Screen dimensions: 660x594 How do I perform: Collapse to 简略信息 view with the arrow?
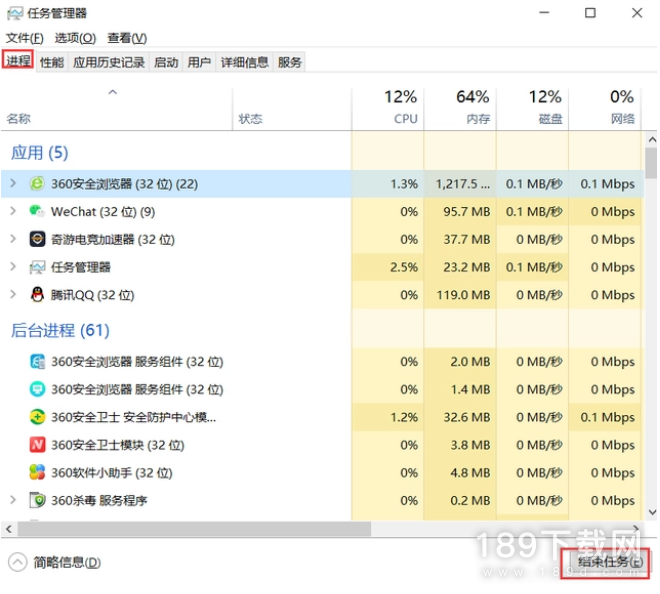(x=17, y=562)
